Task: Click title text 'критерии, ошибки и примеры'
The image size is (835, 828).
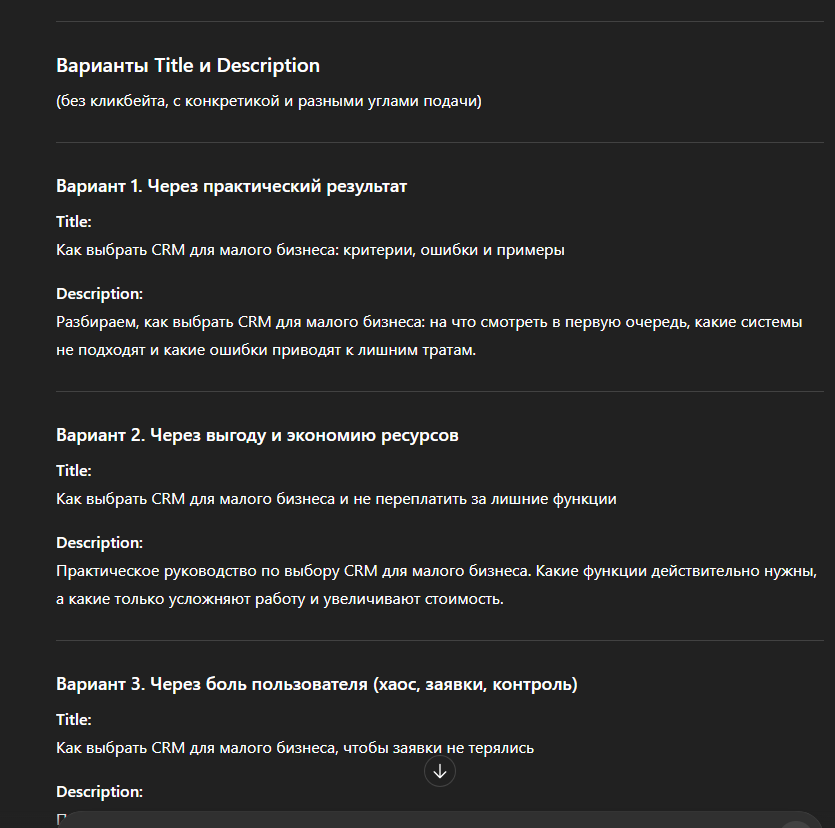Action: coord(454,250)
